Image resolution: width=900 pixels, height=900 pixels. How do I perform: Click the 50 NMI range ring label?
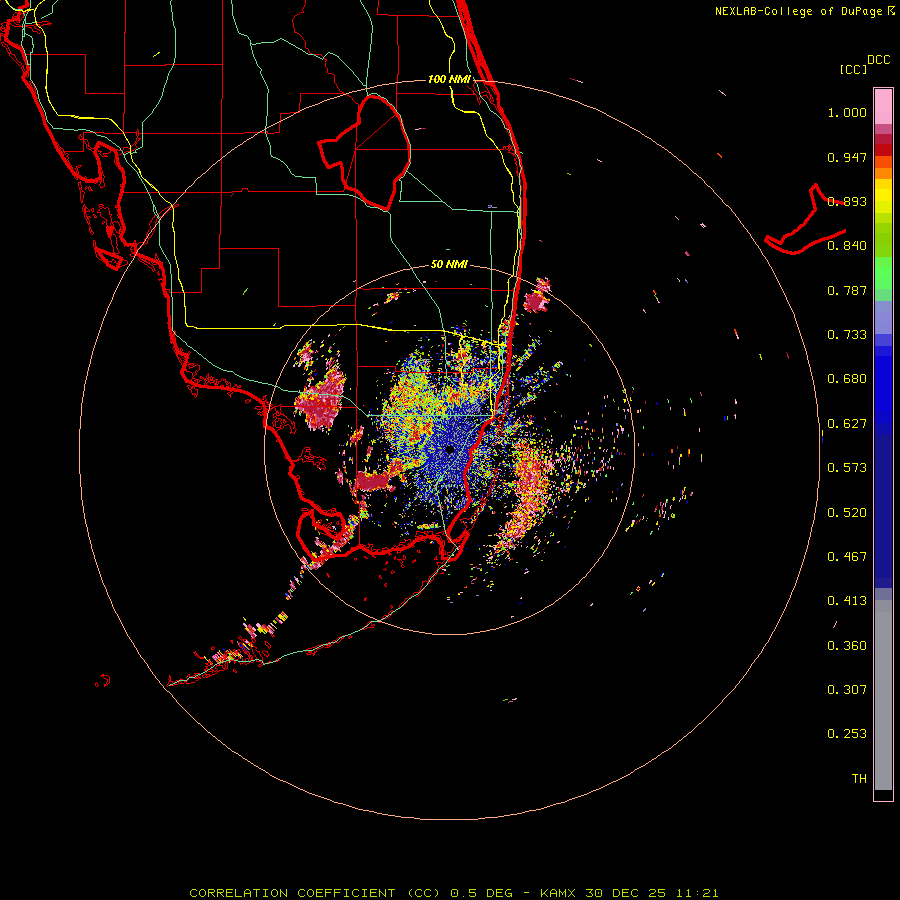(x=449, y=264)
